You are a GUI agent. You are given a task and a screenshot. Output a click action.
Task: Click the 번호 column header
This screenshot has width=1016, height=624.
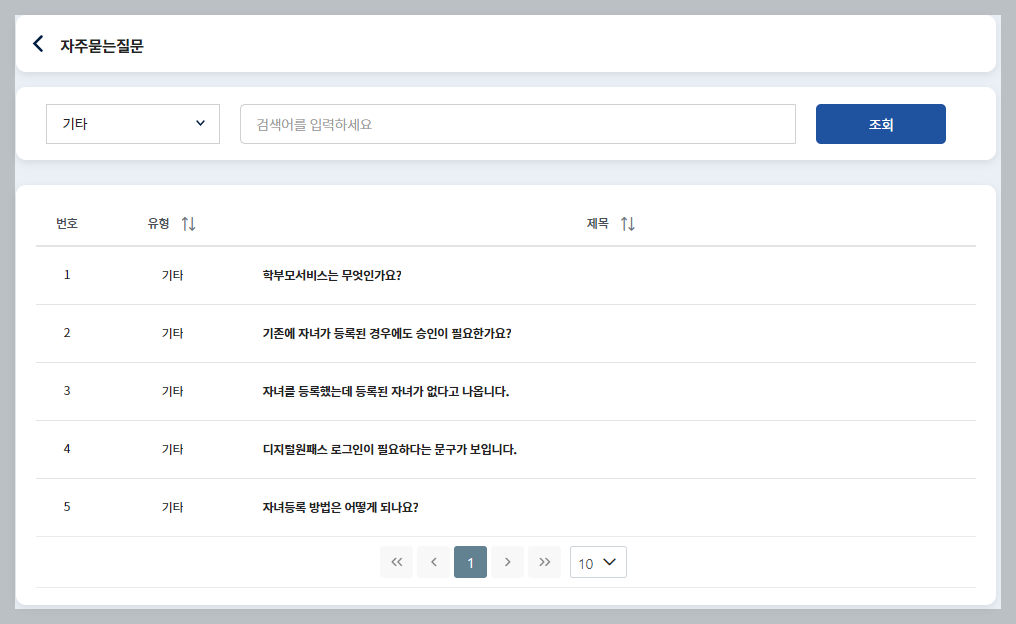(66, 223)
